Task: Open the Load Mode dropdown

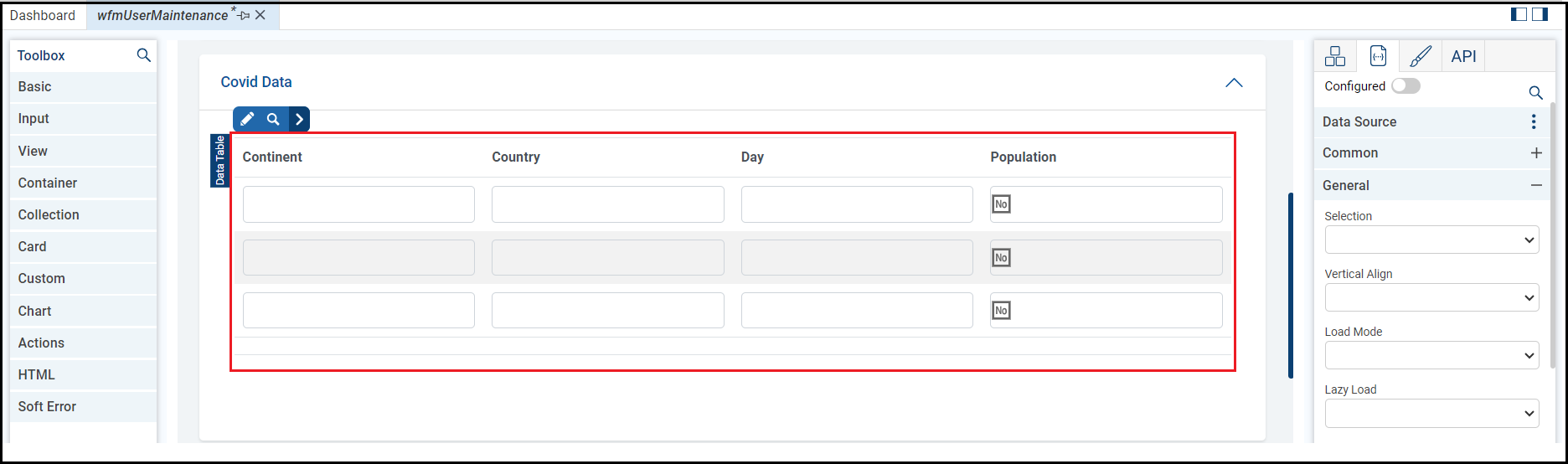Action: 1431,355
